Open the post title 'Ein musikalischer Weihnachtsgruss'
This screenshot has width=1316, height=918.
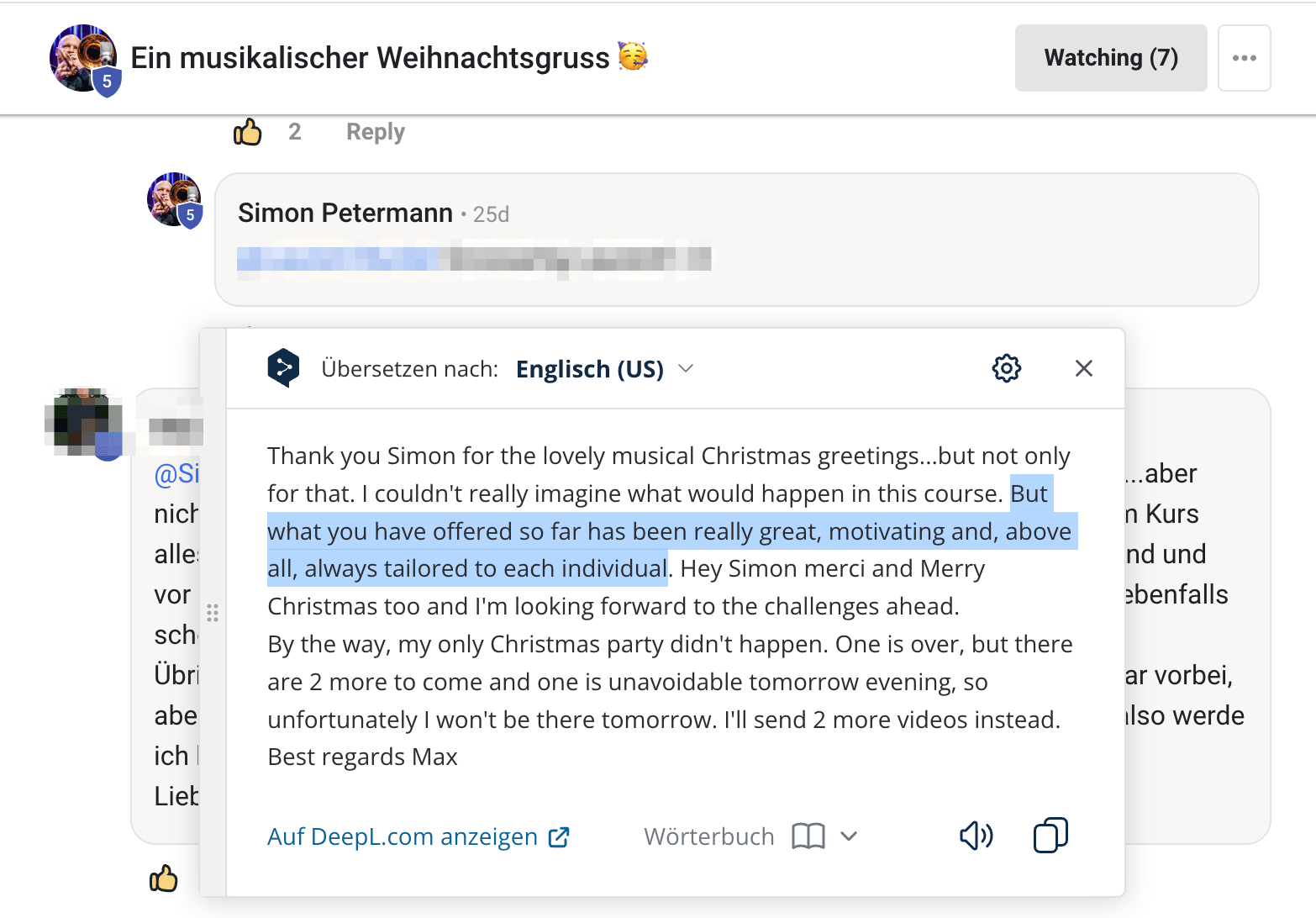coord(370,58)
